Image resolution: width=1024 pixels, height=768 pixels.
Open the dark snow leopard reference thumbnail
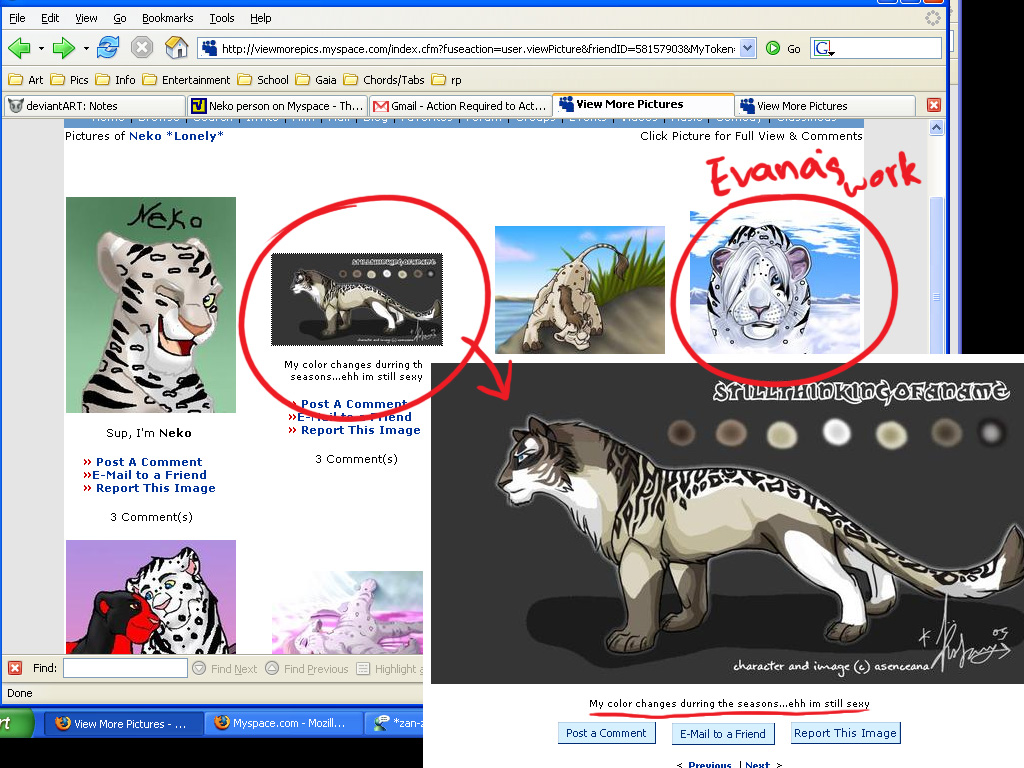pos(357,299)
